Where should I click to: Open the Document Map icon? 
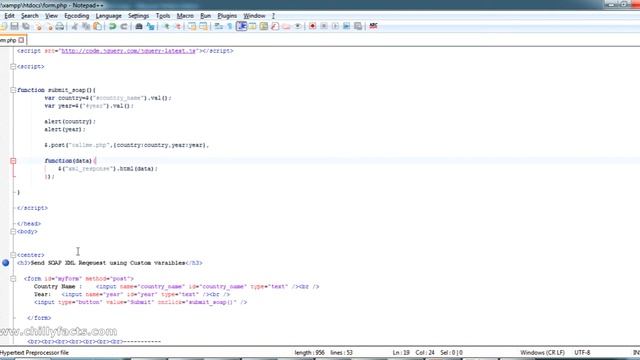[x=264, y=27]
